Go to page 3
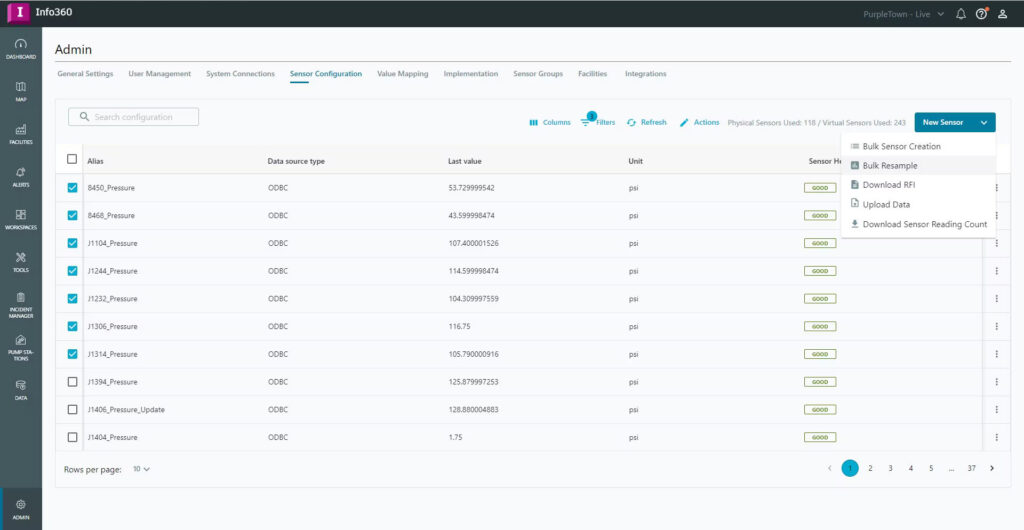 890,468
